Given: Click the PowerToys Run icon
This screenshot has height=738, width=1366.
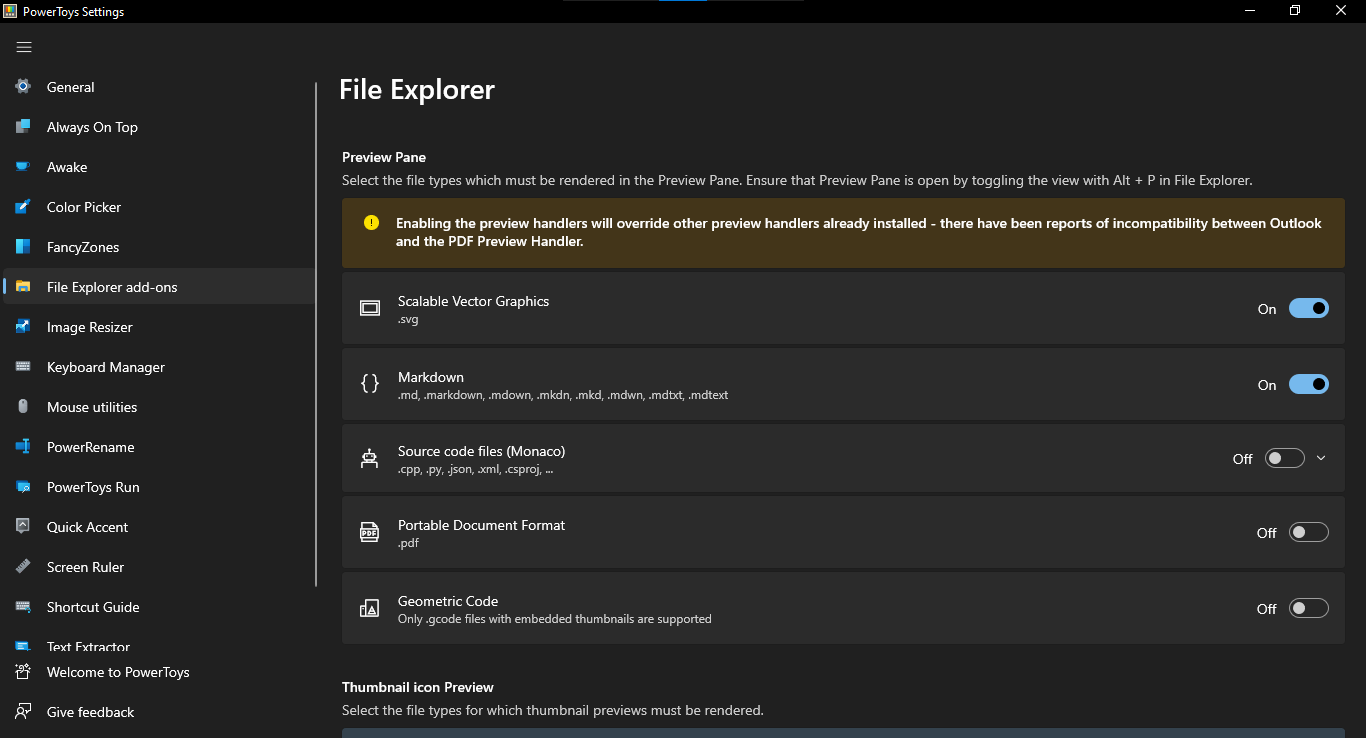Looking at the screenshot, I should tap(23, 487).
